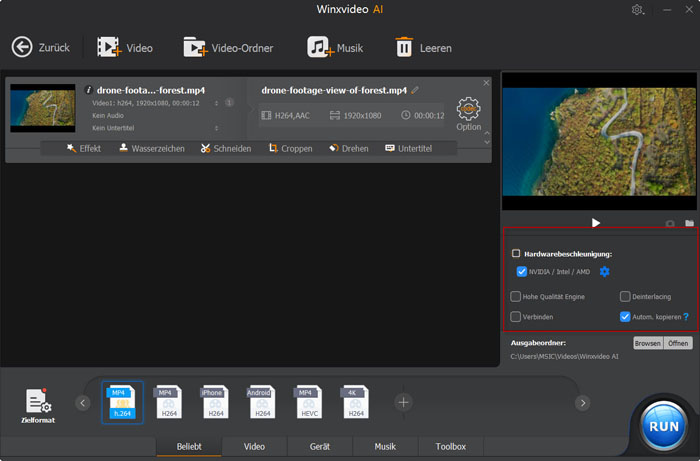Open the Zielformat settings icon
The width and height of the screenshot is (700, 461).
(40, 403)
